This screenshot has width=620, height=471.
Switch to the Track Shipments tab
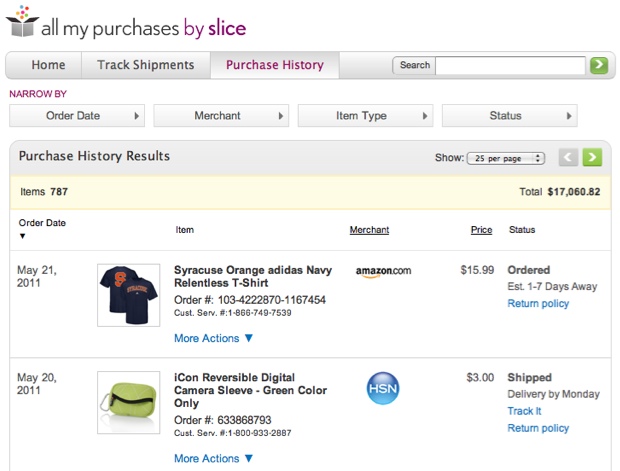coord(146,65)
